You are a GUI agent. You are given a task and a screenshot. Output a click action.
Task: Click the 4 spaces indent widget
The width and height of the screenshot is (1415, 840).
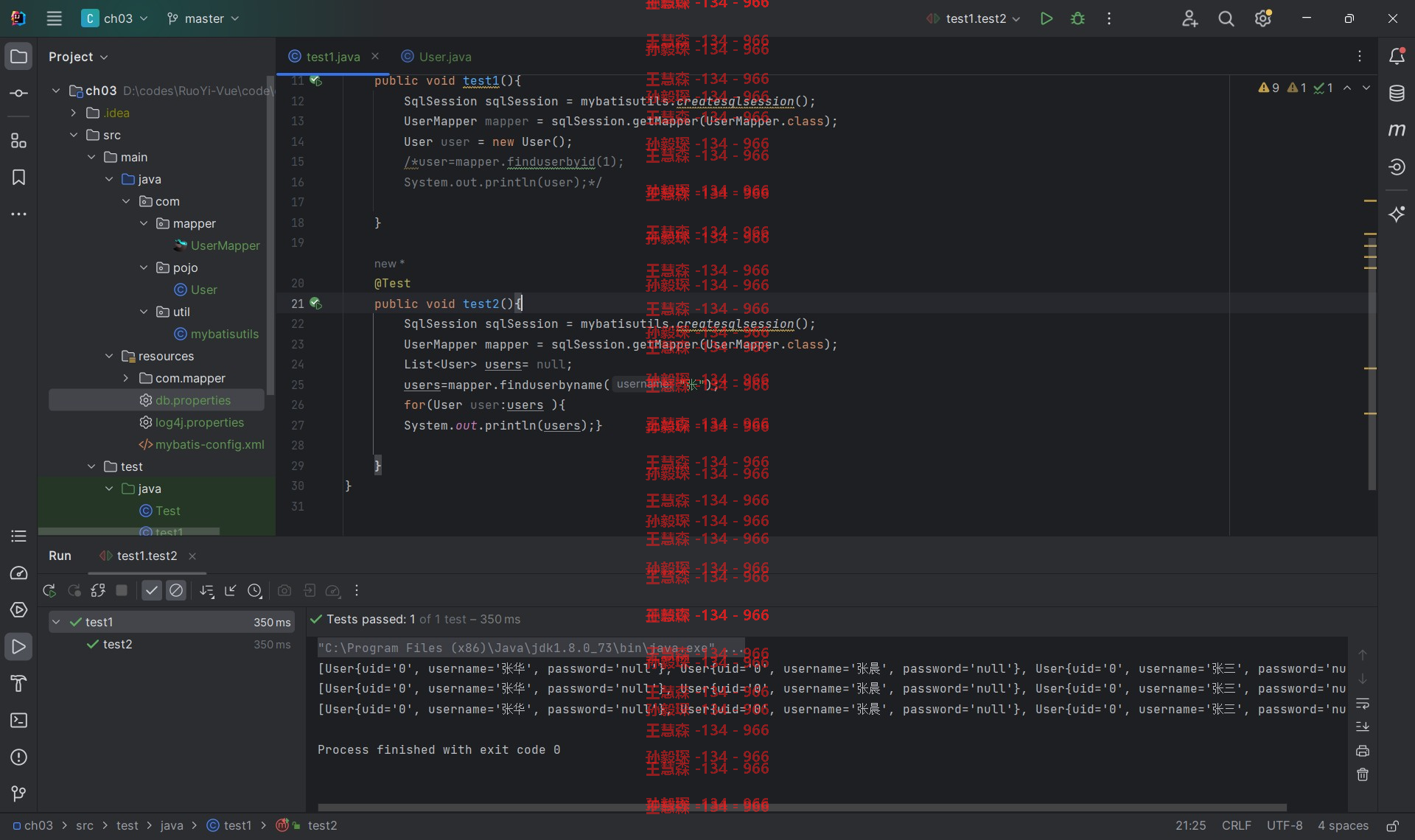[1343, 826]
